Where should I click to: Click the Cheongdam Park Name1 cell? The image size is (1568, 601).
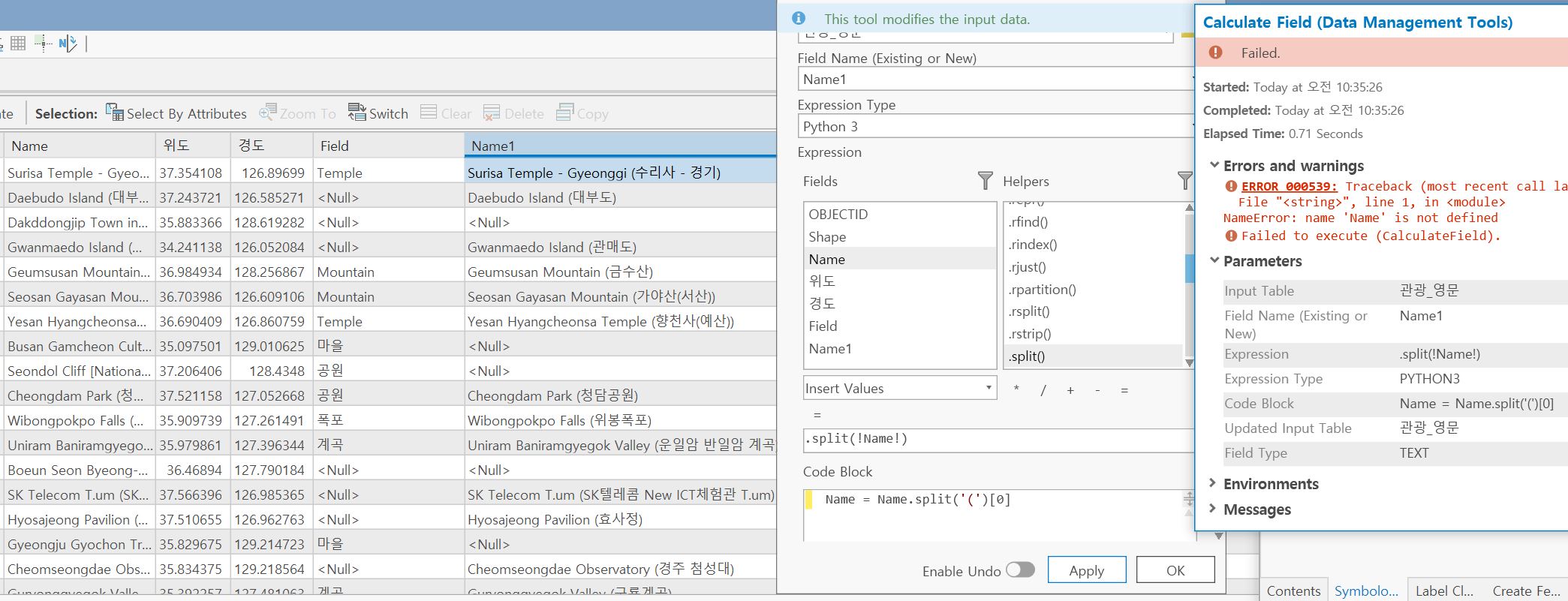(x=620, y=395)
